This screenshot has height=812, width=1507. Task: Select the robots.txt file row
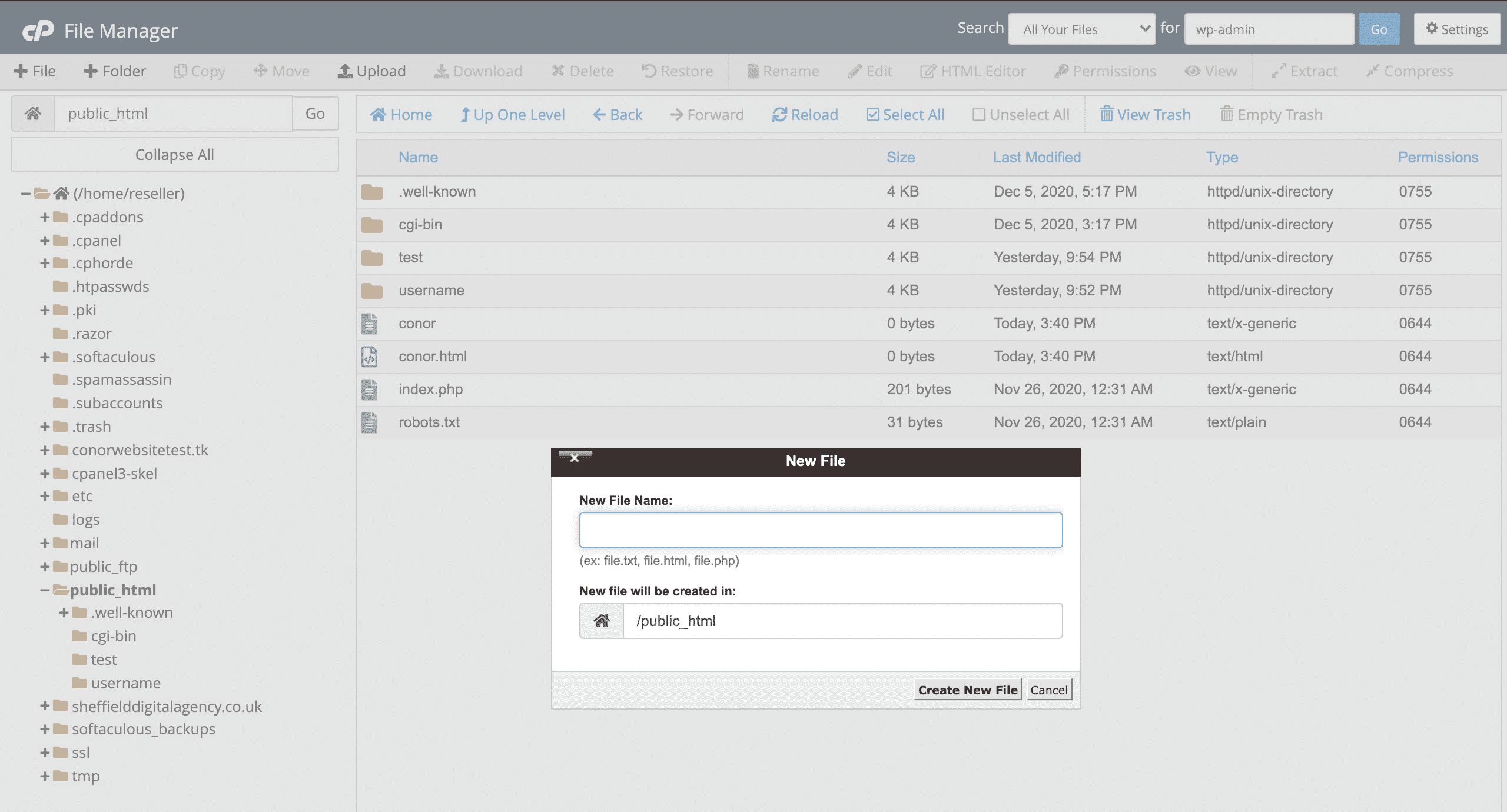click(x=928, y=422)
